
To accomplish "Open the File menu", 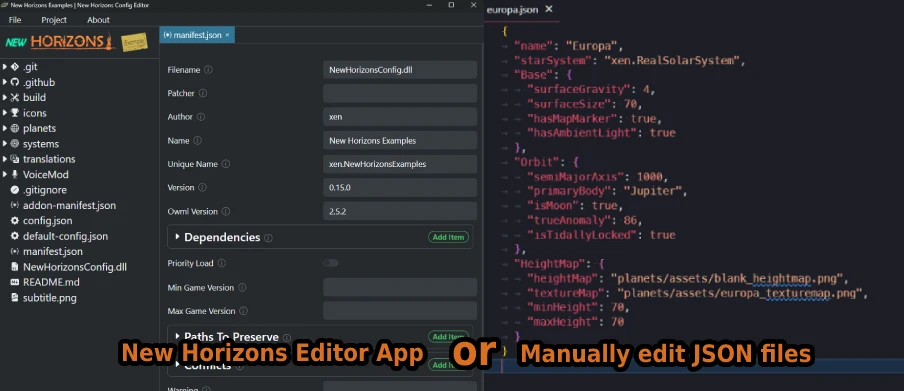I will 15,20.
